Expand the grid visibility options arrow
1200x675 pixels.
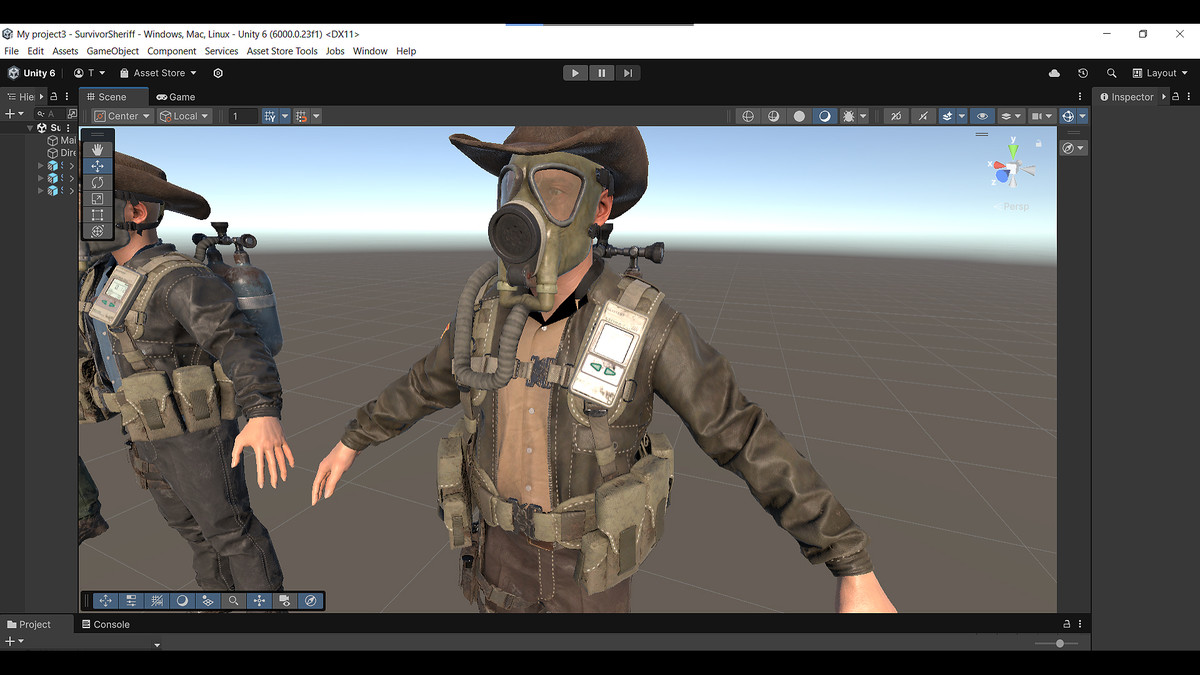pyautogui.click(x=285, y=116)
